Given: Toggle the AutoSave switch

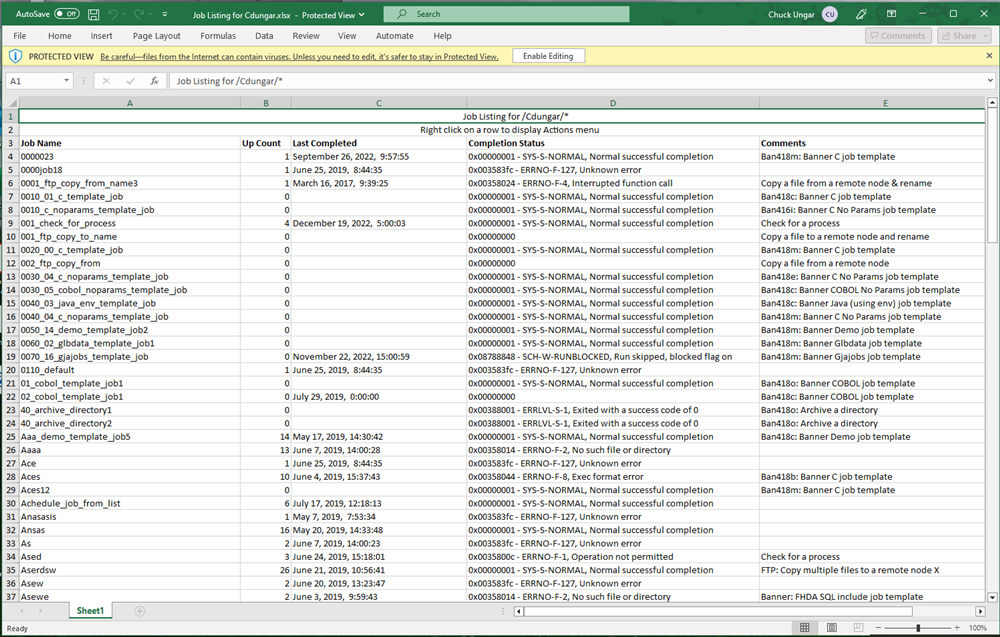Looking at the screenshot, I should pyautogui.click(x=67, y=14).
